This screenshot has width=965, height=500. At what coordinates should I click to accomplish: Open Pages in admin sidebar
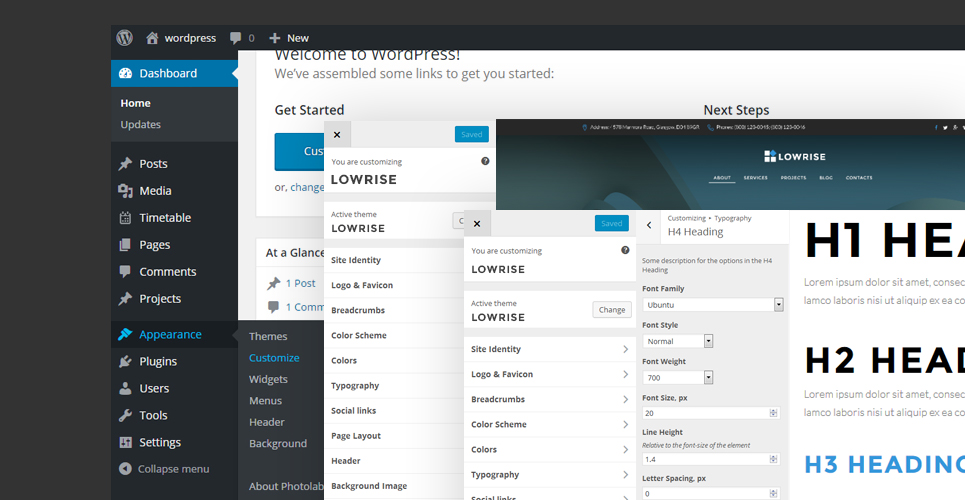[174, 245]
